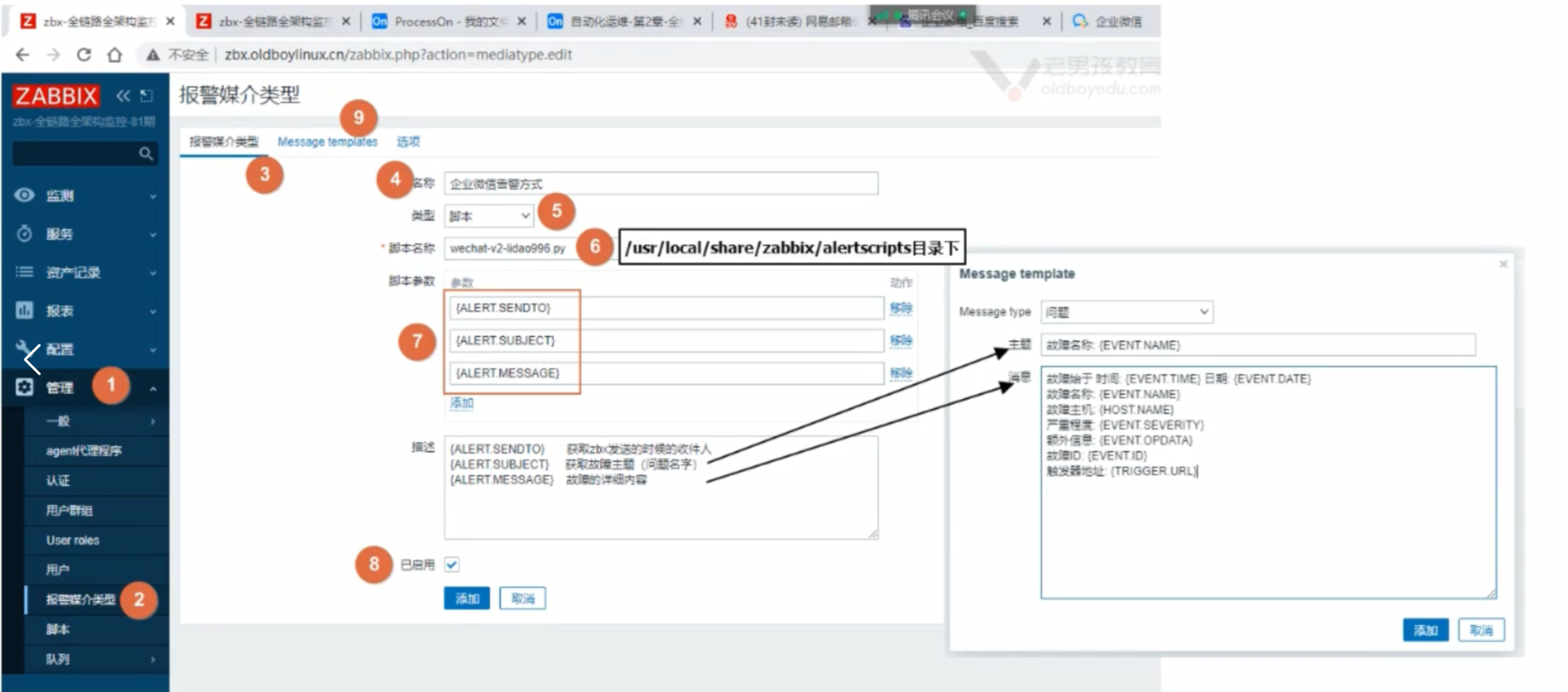Open the 认证 authentication menu item
The width and height of the screenshot is (1568, 692).
(x=58, y=481)
